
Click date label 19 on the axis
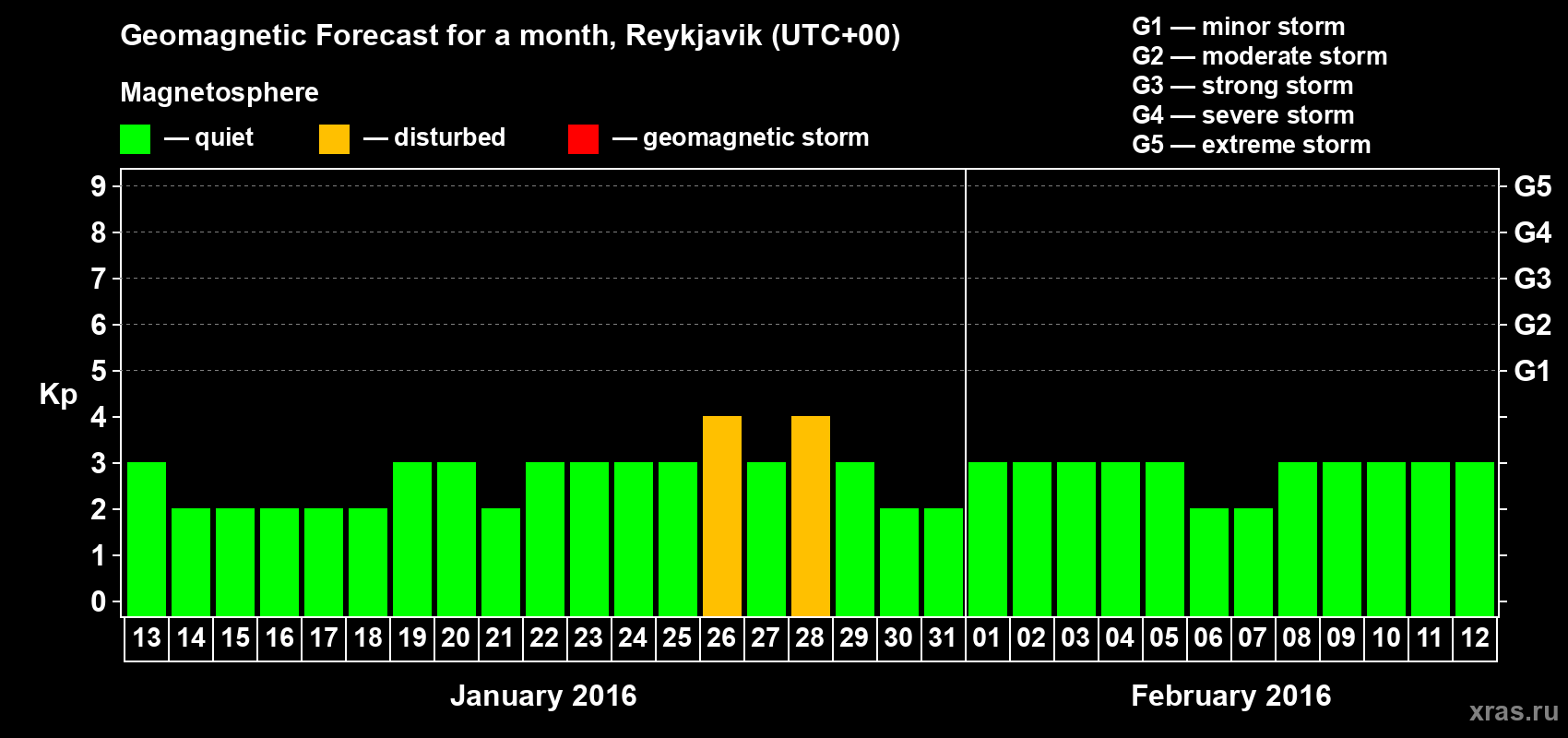click(412, 637)
